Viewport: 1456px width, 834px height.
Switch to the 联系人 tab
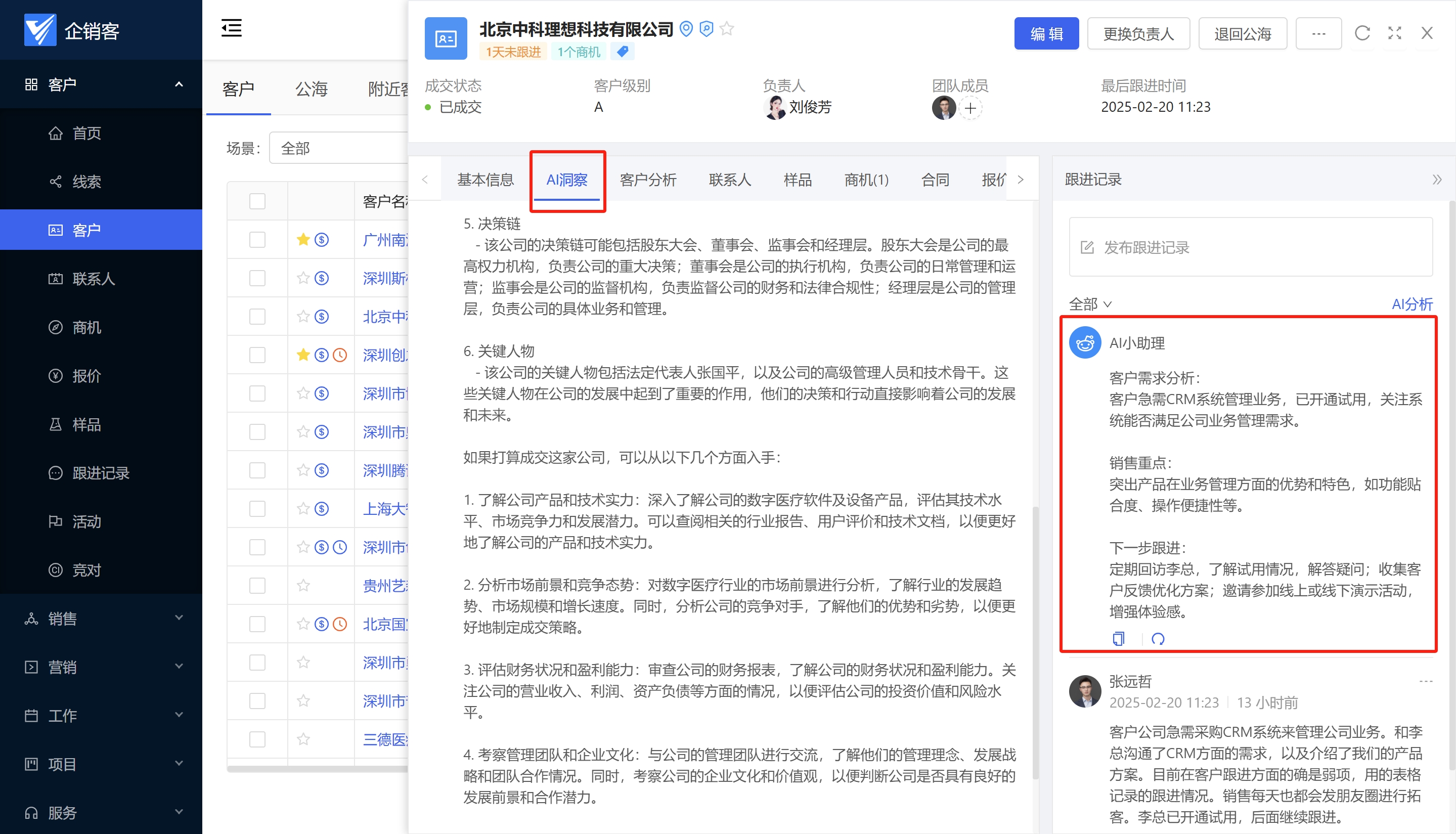coord(729,180)
